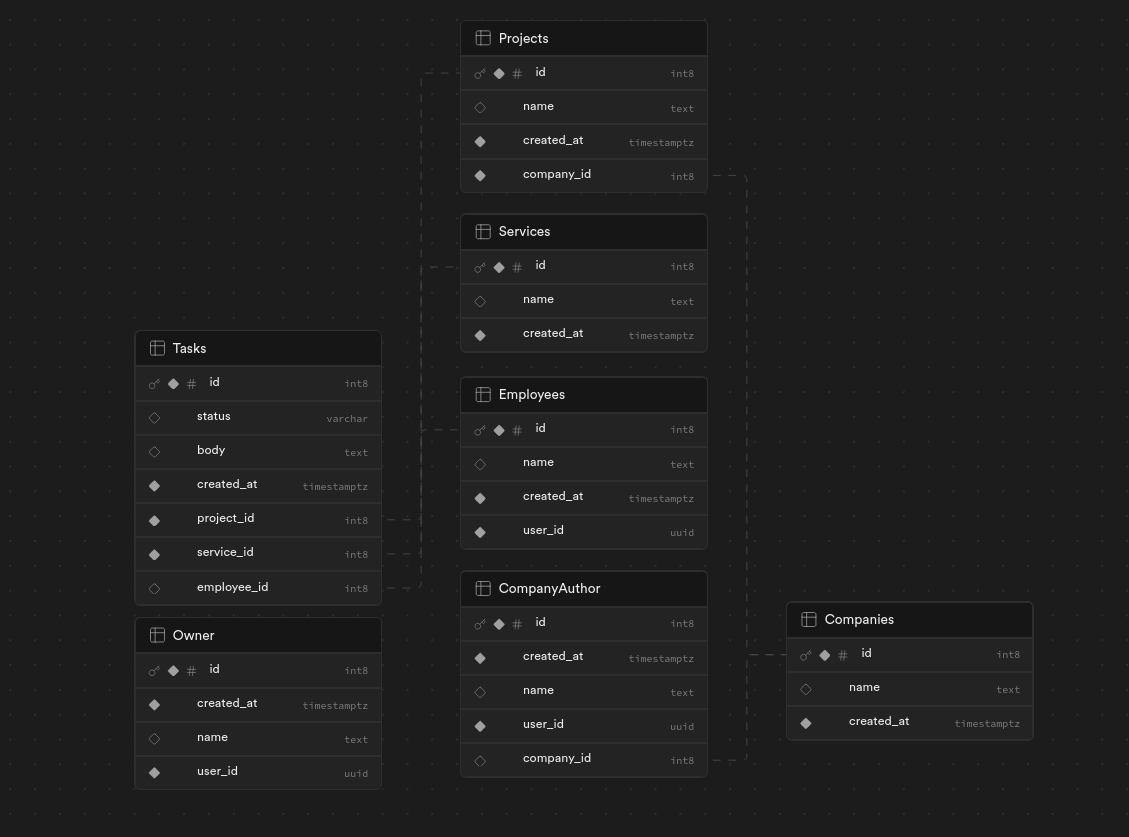Click created_at column in Companies table
The image size is (1129, 837).
pos(910,722)
